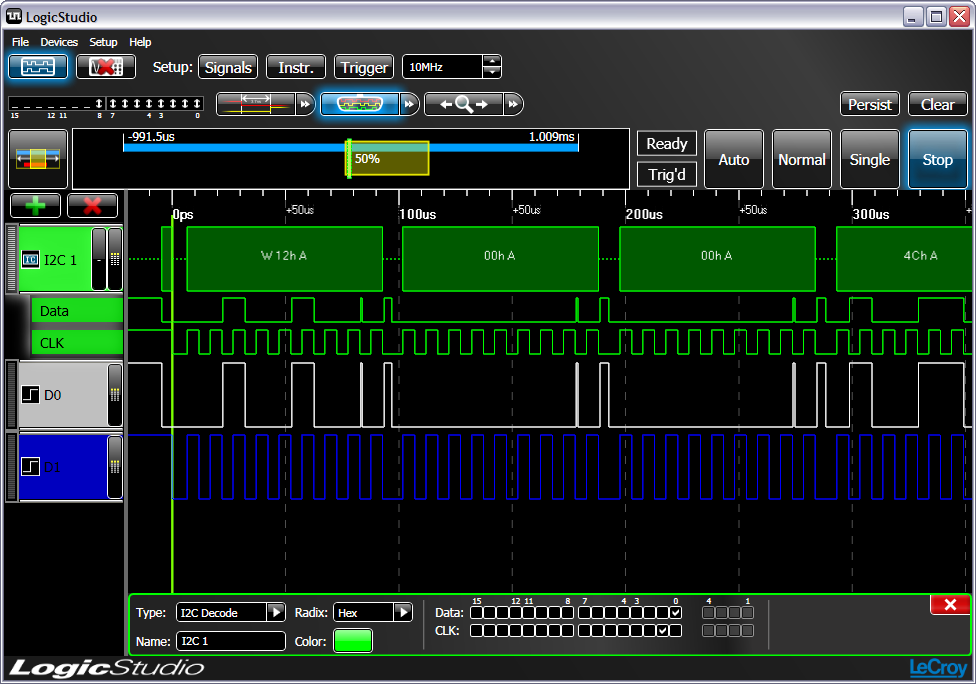Toggle the protocol decode display tool
The width and height of the screenshot is (976, 684).
click(x=360, y=104)
